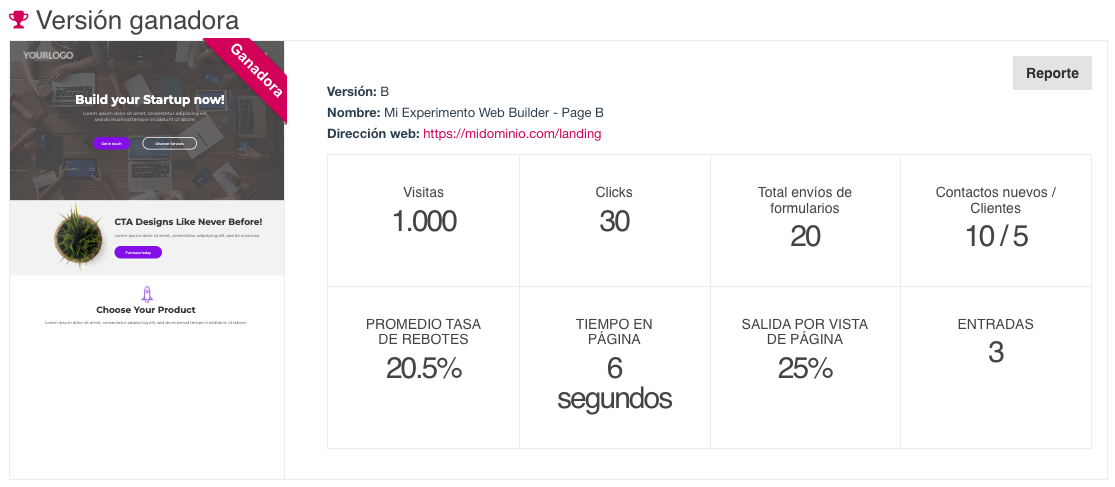The width and height of the screenshot is (1115, 487).
Task: Select the Tiempo en página cell
Action: coord(614,368)
